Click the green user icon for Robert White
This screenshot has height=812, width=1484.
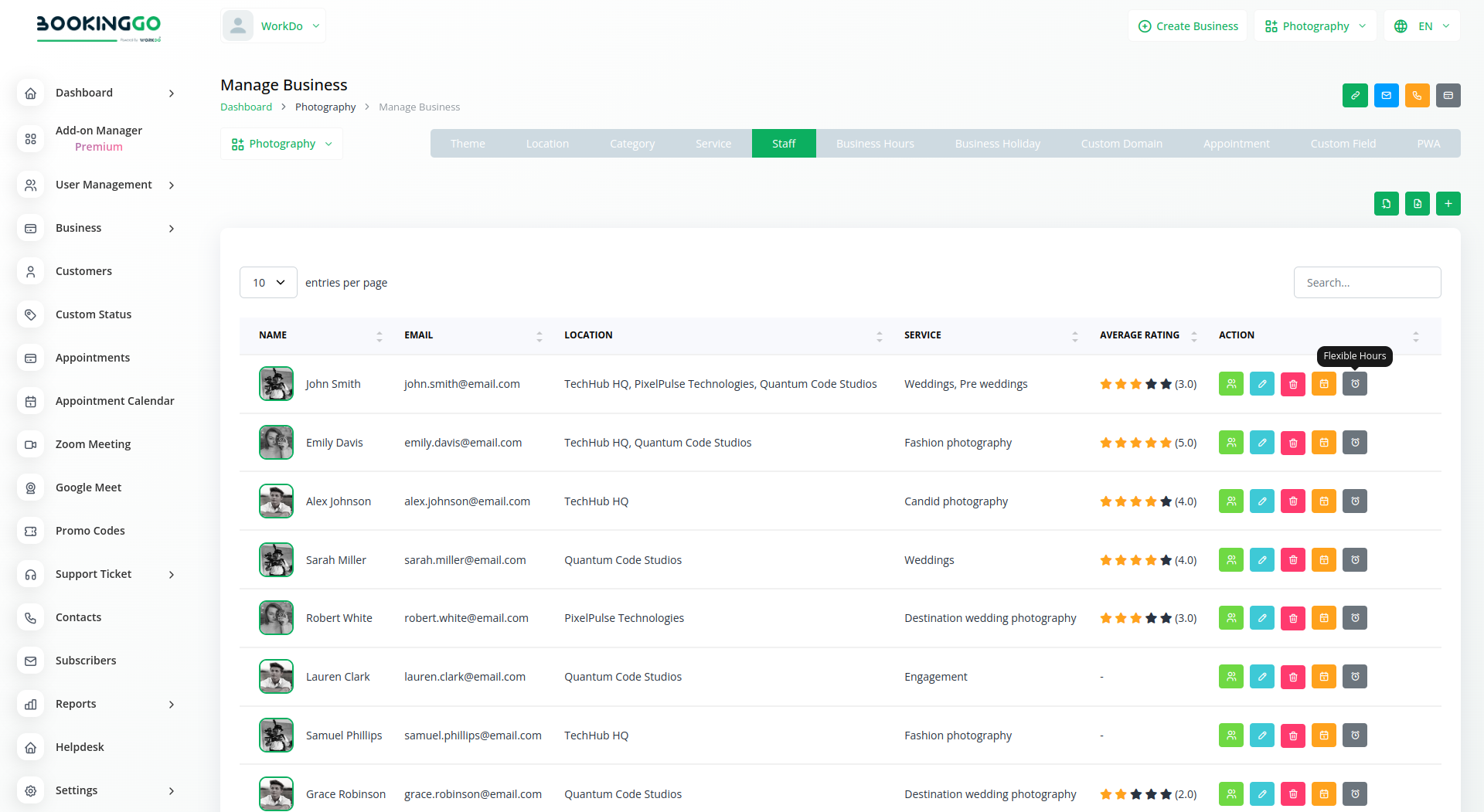[x=1230, y=618]
